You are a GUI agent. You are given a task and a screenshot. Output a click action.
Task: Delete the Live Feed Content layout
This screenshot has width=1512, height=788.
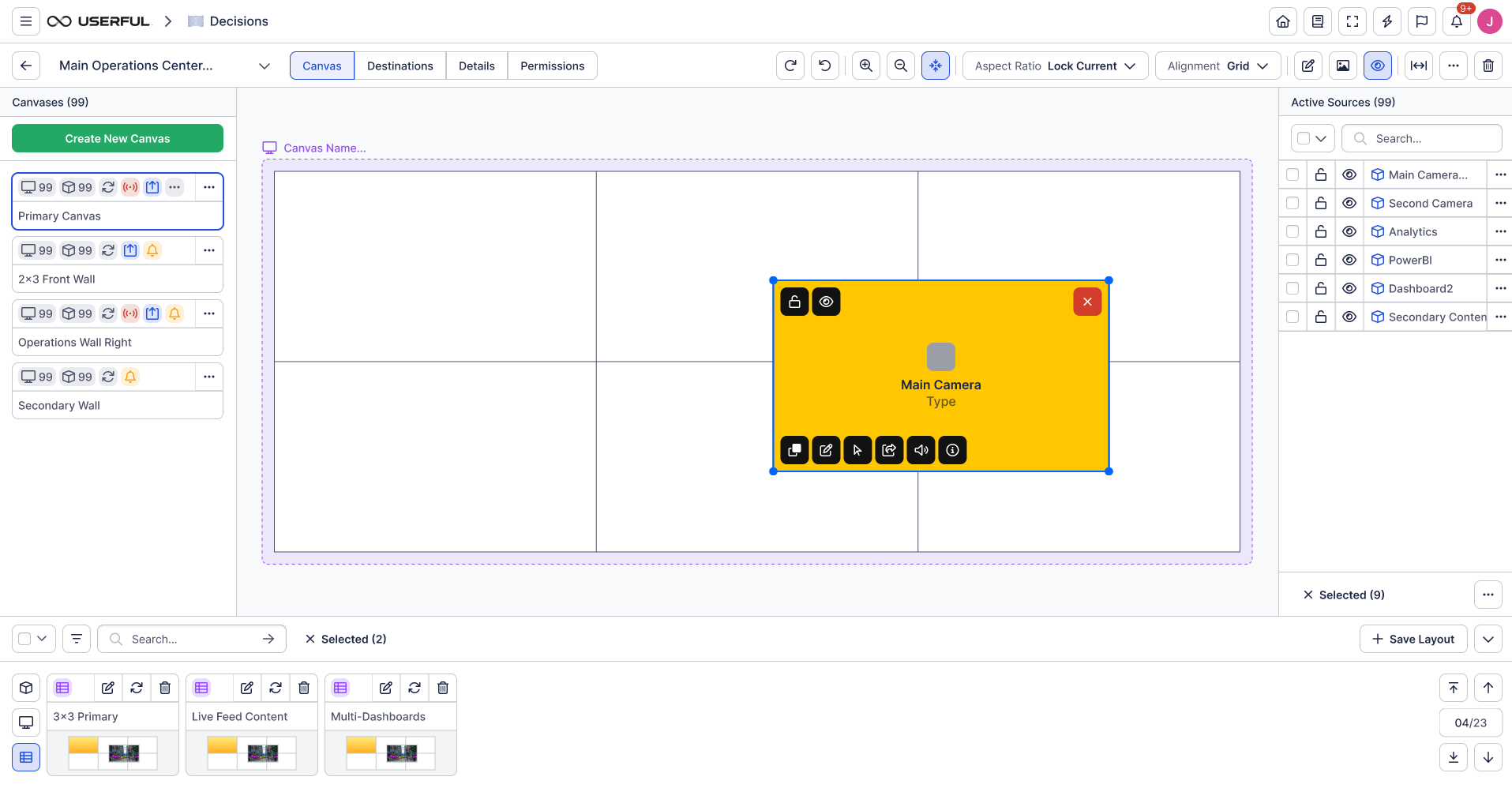click(x=304, y=688)
